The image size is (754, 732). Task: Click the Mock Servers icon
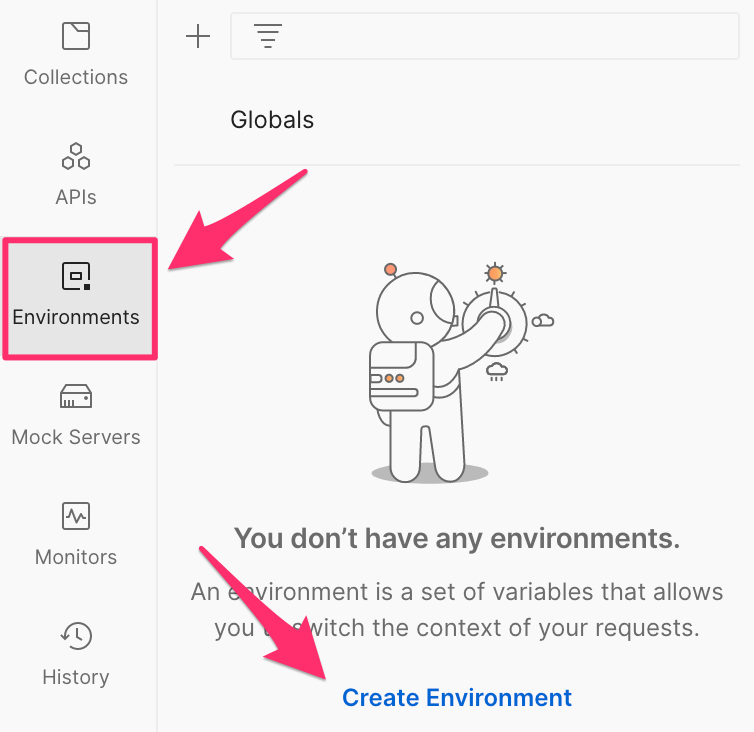tap(76, 397)
